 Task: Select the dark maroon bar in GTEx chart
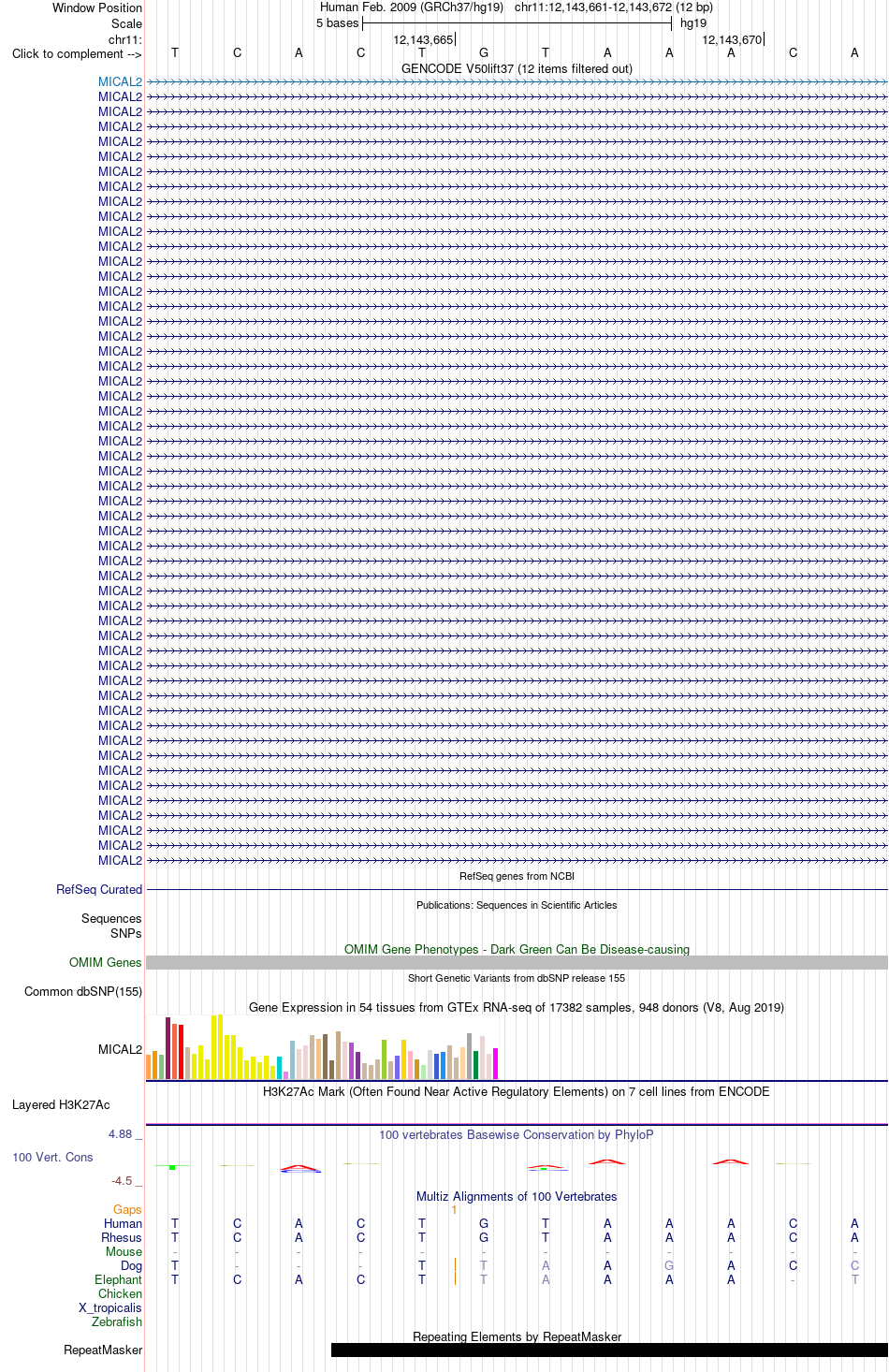point(168,1048)
